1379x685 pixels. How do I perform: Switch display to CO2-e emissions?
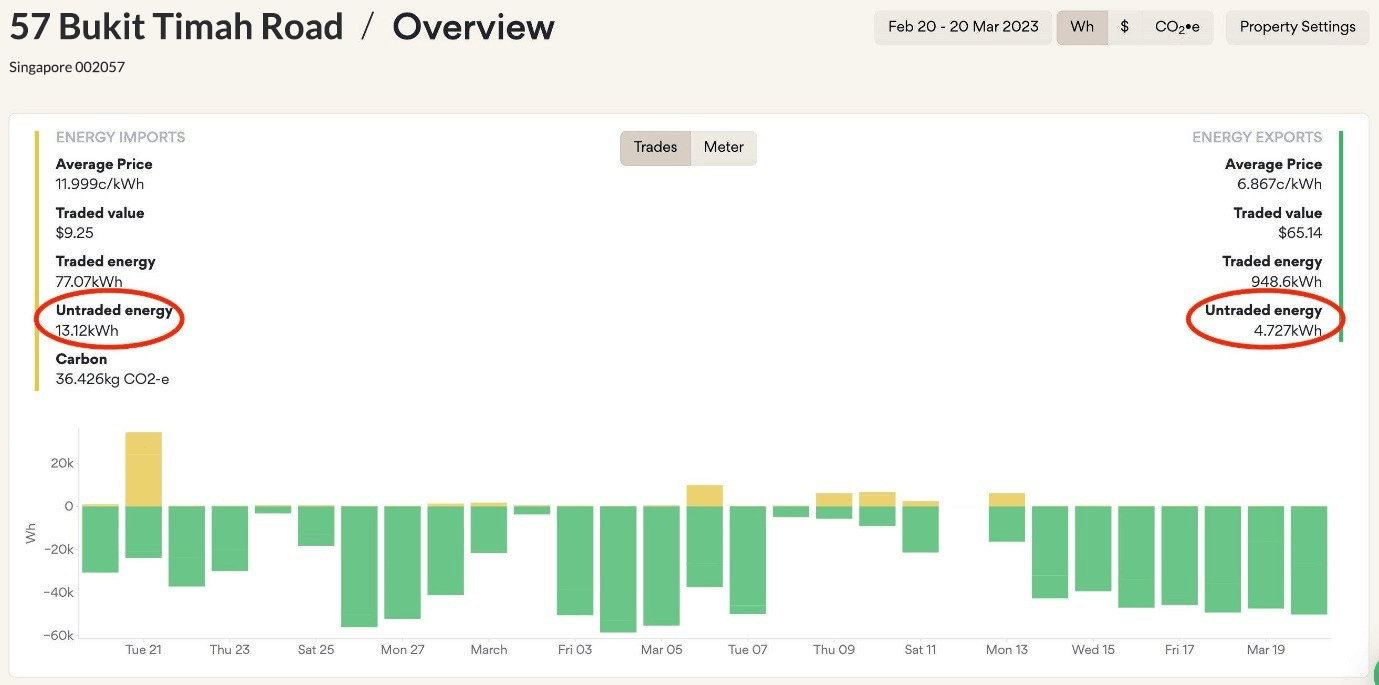click(1176, 27)
